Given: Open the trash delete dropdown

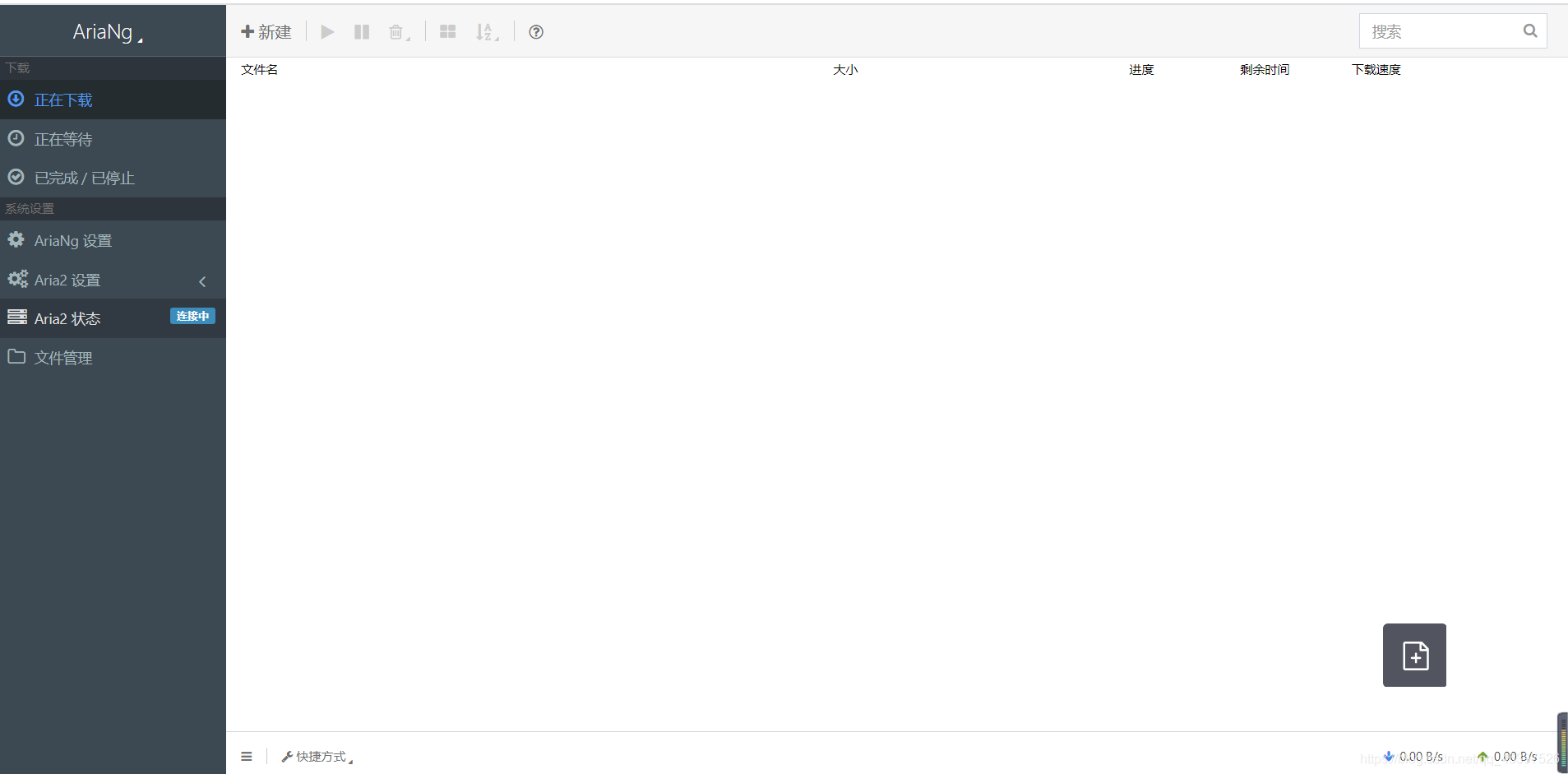Looking at the screenshot, I should point(399,32).
